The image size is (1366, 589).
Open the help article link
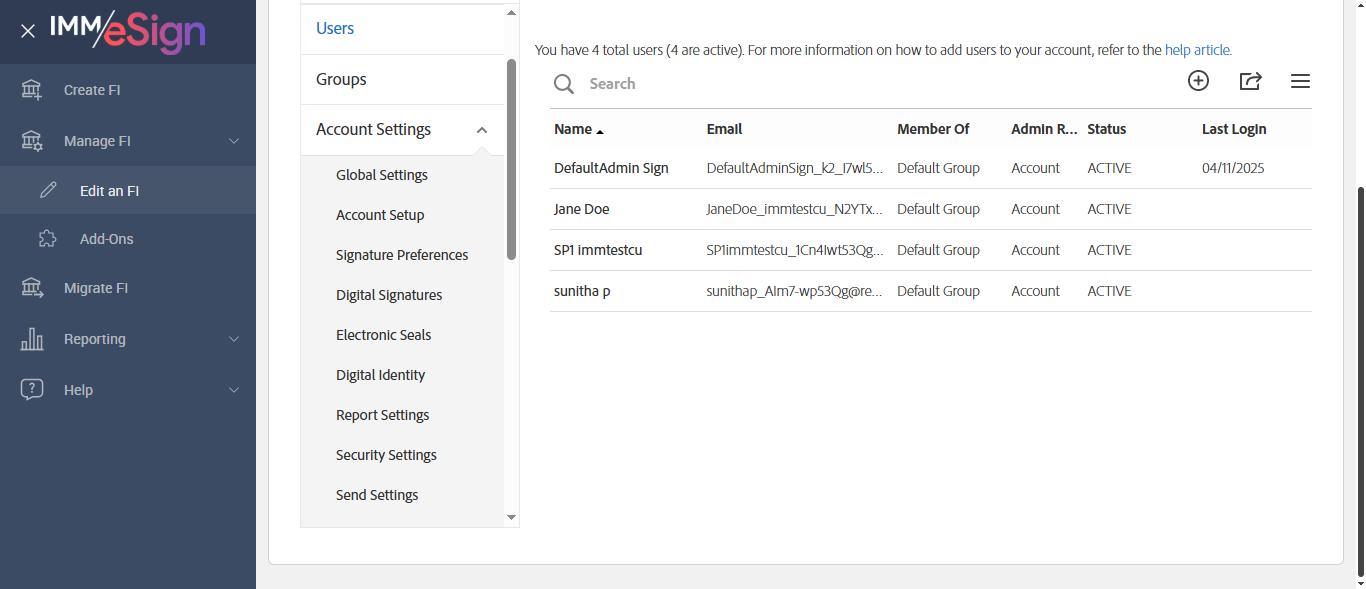click(1198, 50)
